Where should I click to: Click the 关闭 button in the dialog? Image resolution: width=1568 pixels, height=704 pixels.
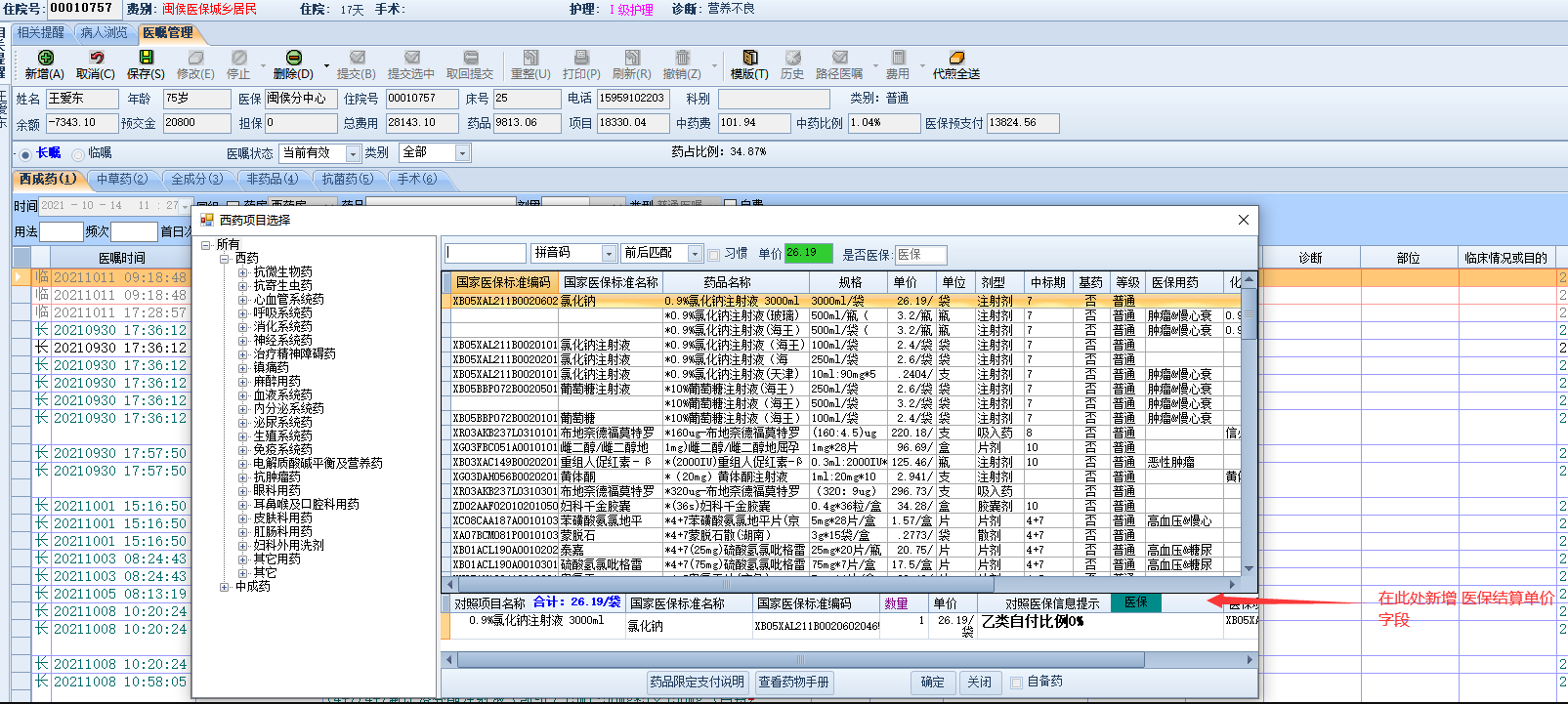pyautogui.click(x=980, y=683)
